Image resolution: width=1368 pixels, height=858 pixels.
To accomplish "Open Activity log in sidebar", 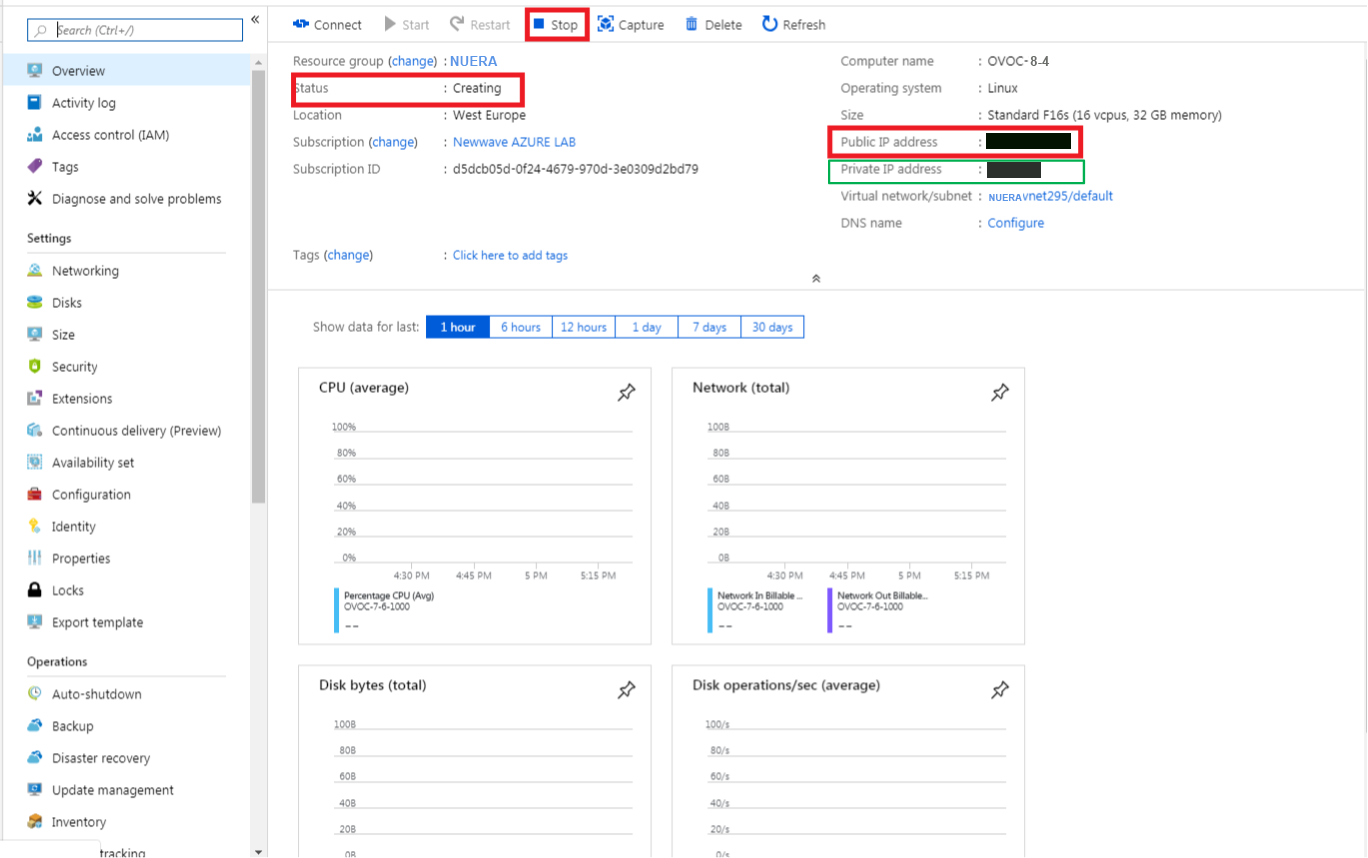I will click(83, 103).
